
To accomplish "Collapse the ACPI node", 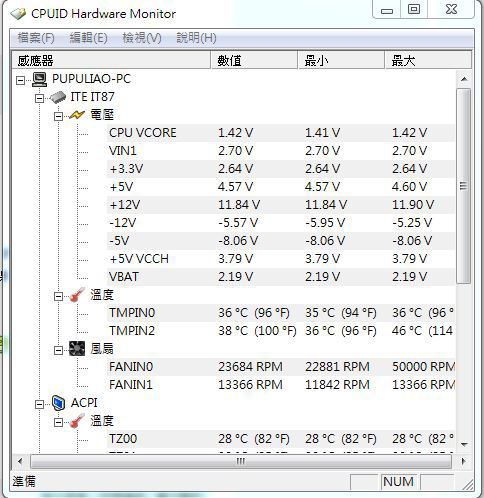I will pos(39,404).
